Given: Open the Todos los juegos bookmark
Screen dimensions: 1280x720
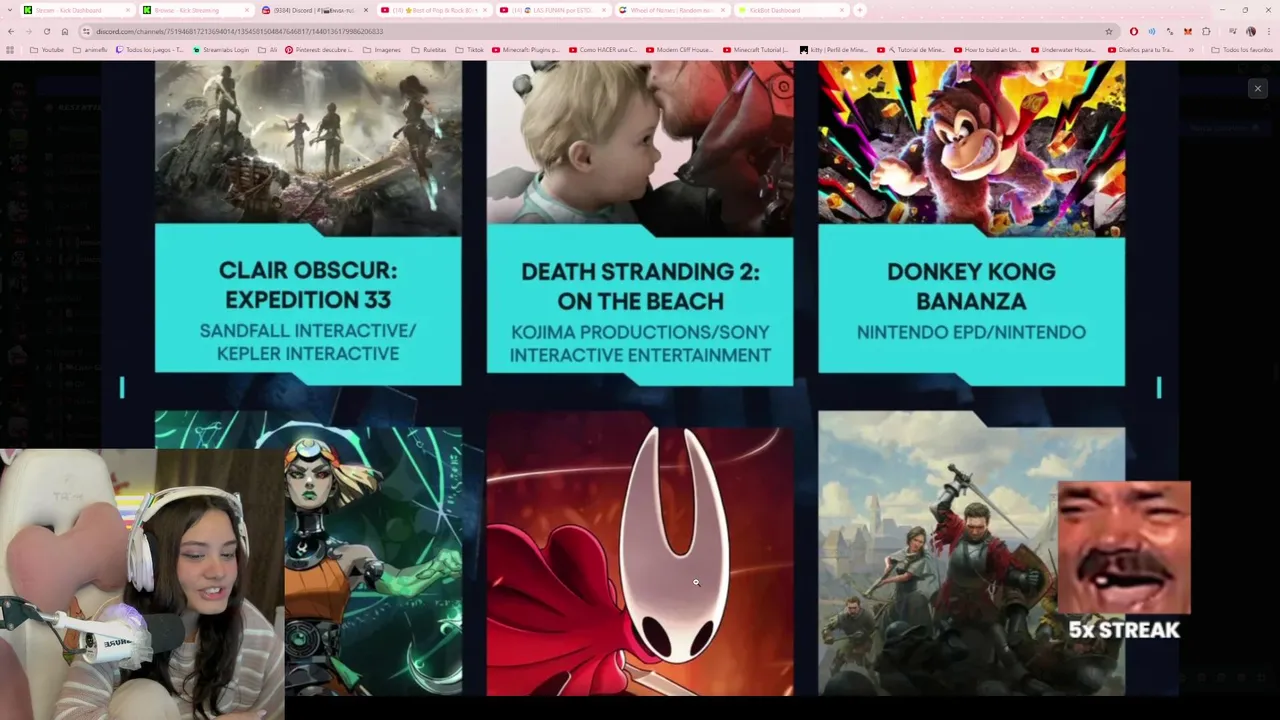Looking at the screenshot, I should 150,49.
